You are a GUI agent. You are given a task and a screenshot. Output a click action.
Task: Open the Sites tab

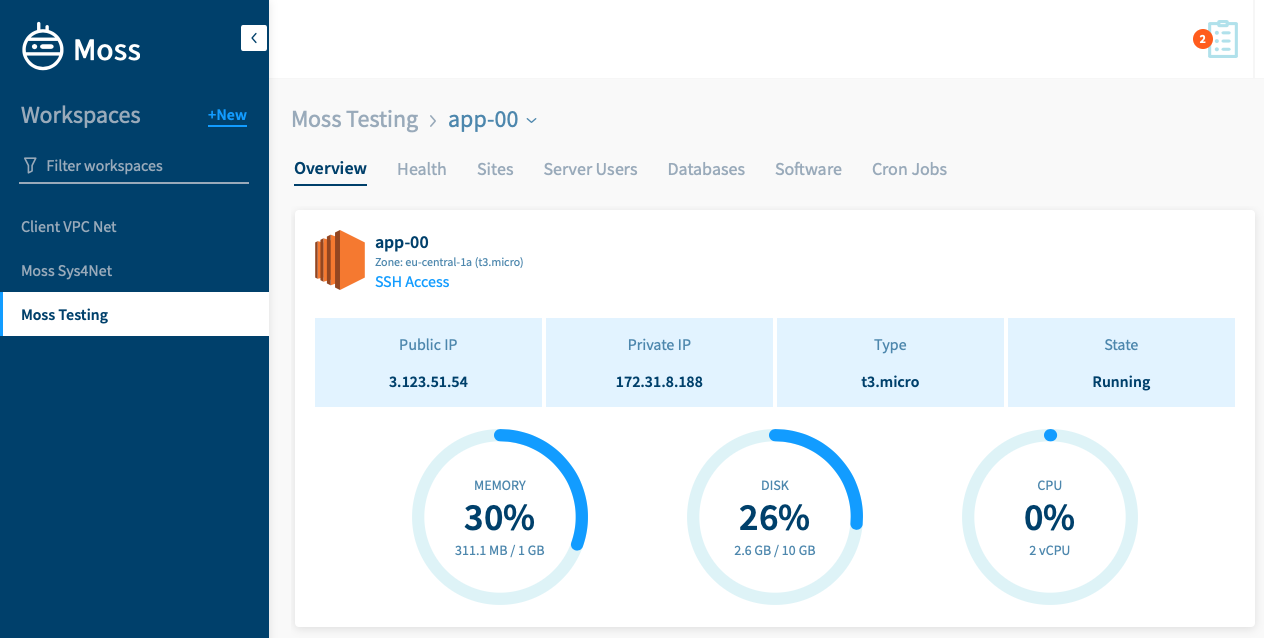(495, 169)
